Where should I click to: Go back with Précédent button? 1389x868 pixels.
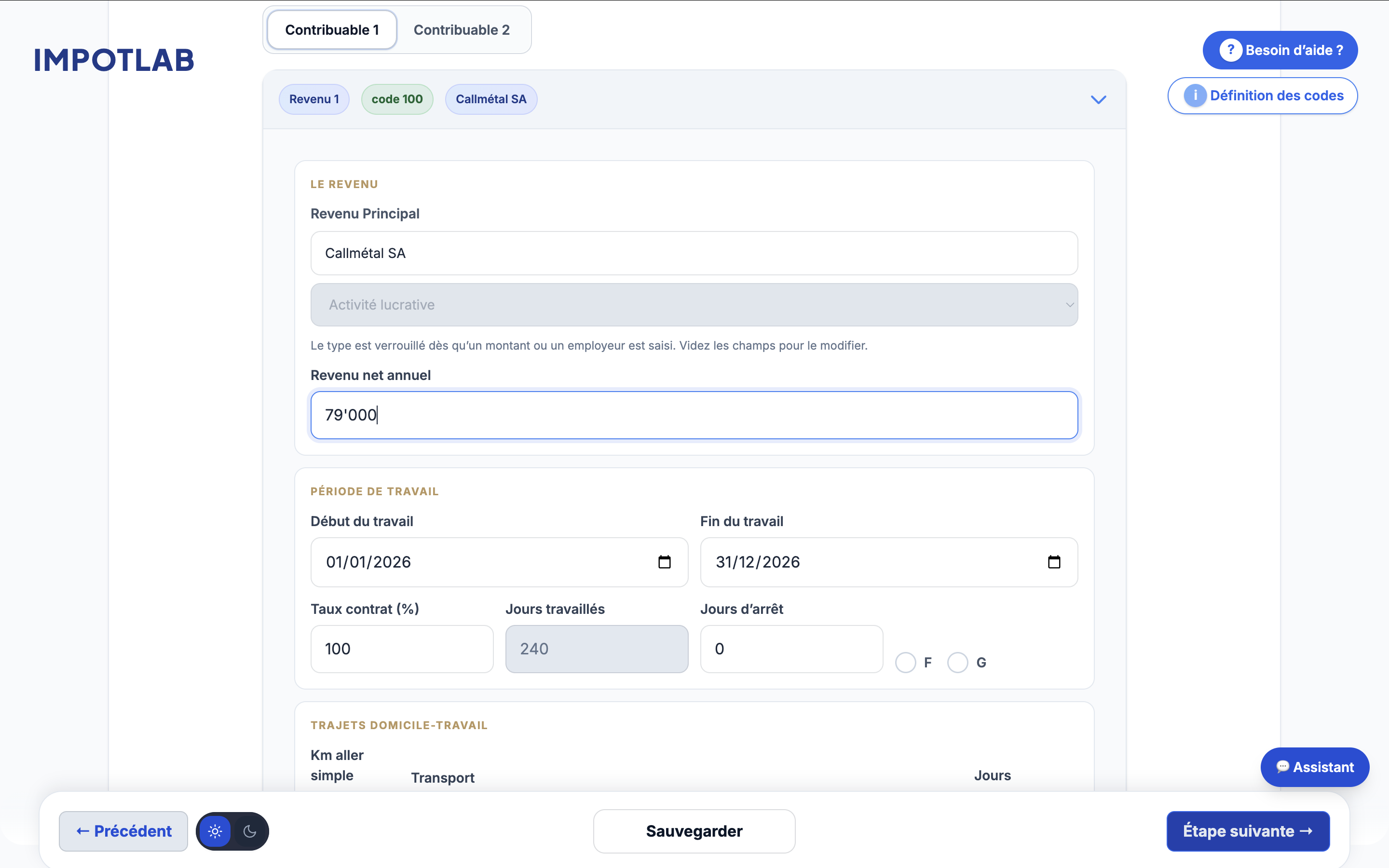click(123, 831)
